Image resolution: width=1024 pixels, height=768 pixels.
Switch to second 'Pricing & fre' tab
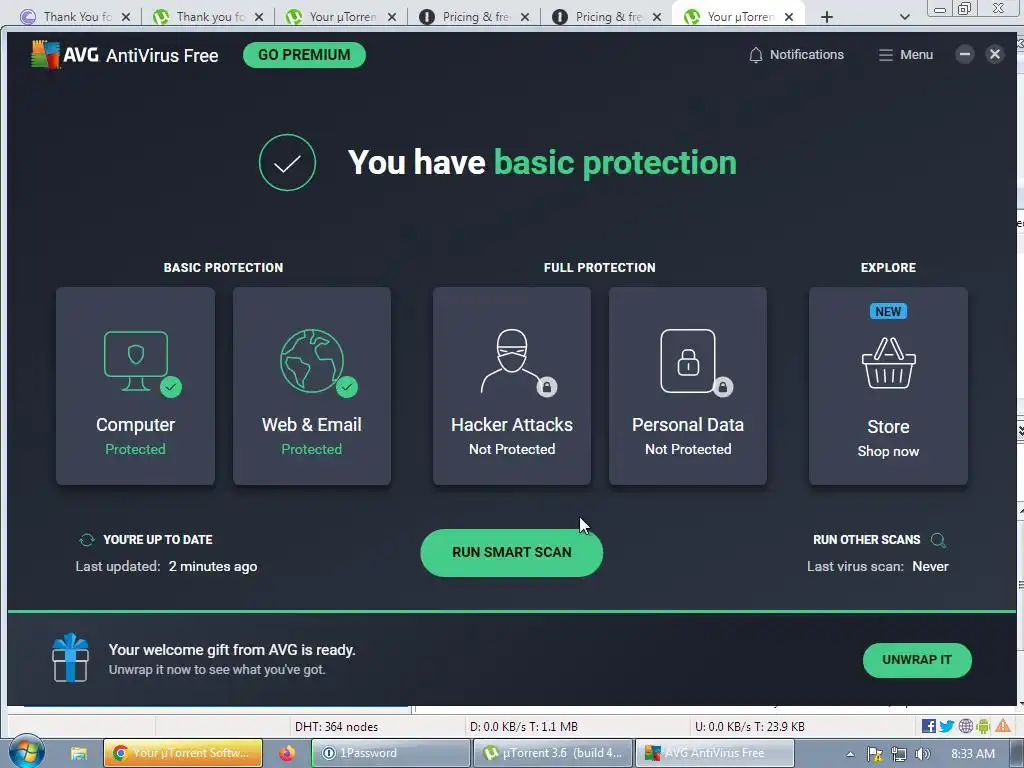pos(607,16)
